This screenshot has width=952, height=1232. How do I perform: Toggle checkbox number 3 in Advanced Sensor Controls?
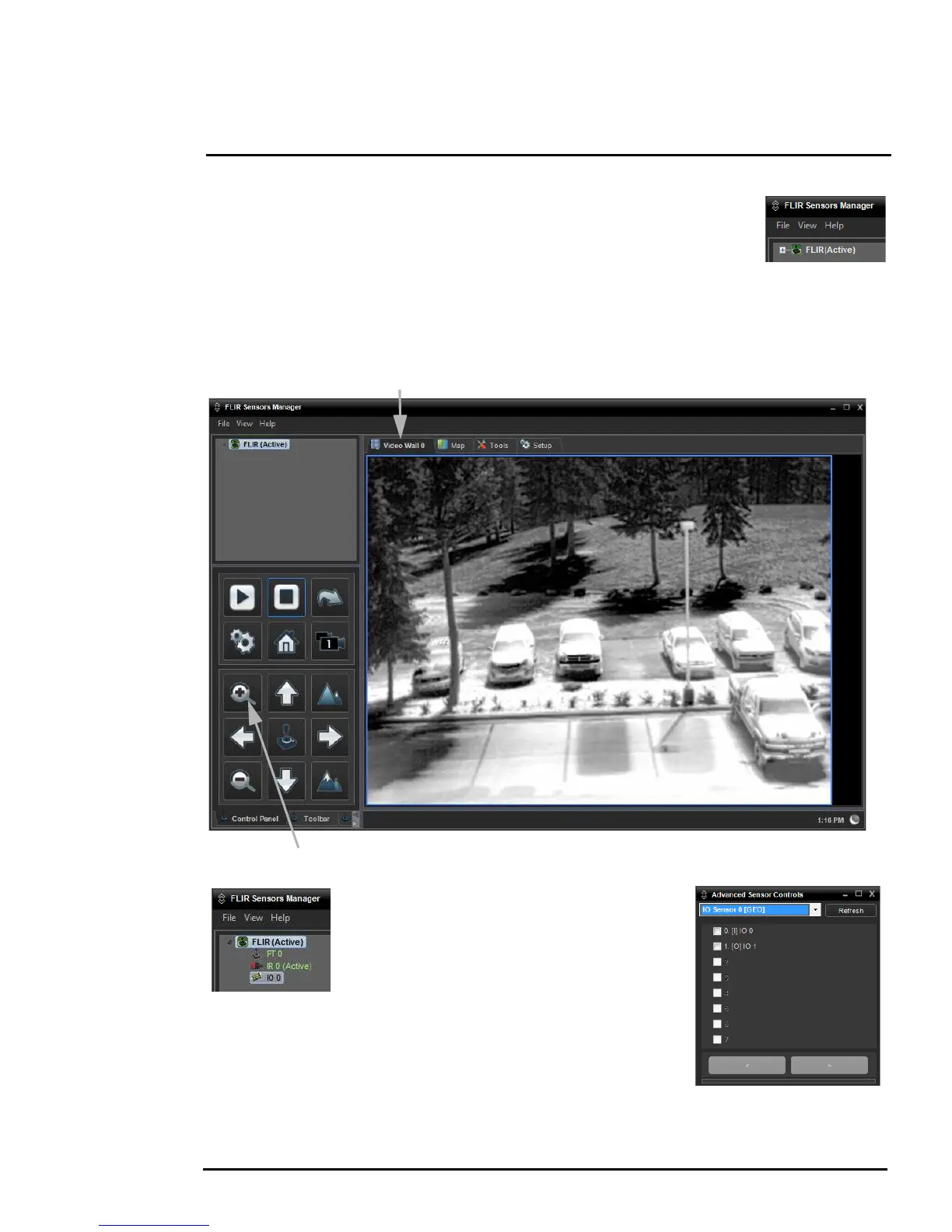[x=717, y=978]
